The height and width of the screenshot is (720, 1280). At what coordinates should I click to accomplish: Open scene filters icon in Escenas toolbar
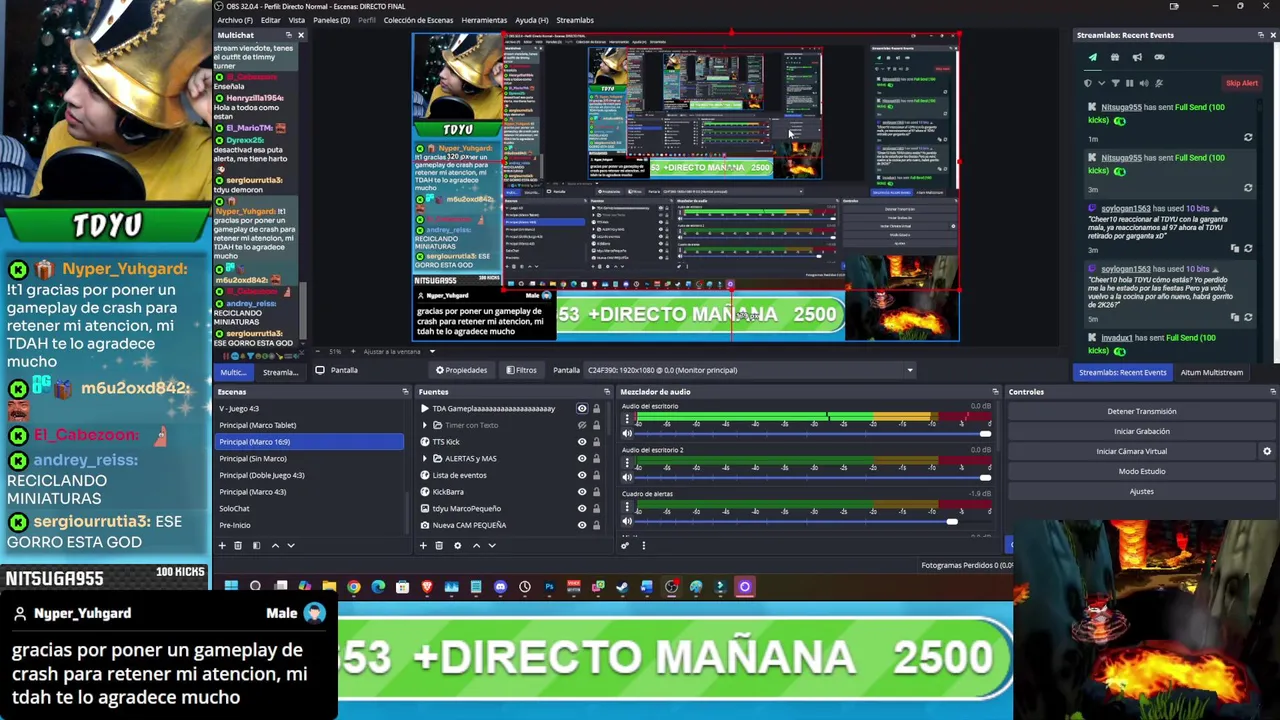pyautogui.click(x=256, y=545)
